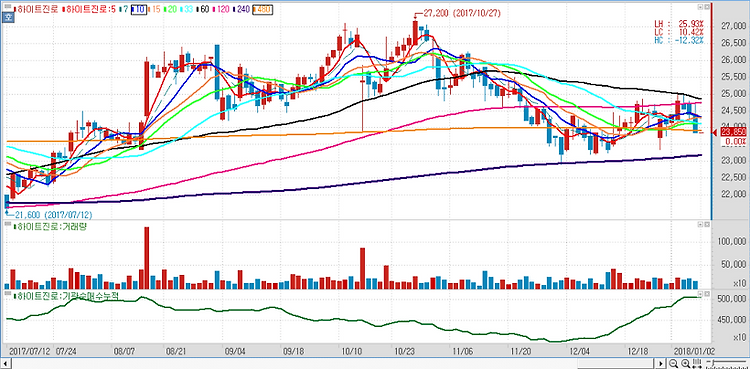The image size is (750, 369).
Task: Select the boxed 480-day moving average legend
Action: click(263, 9)
